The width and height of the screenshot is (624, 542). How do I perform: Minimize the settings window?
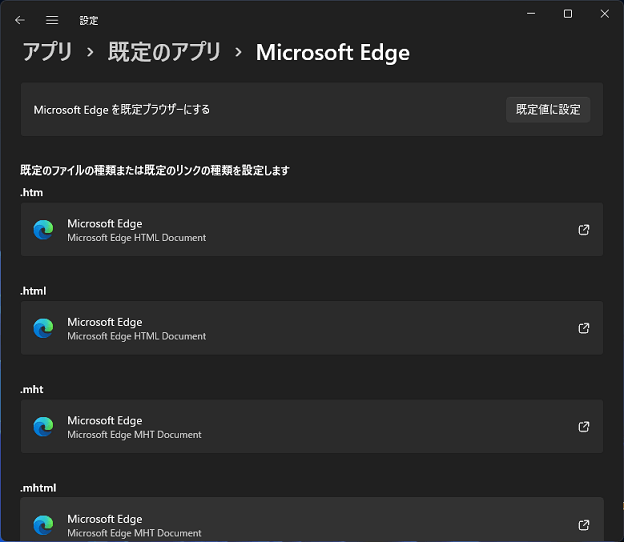click(531, 14)
